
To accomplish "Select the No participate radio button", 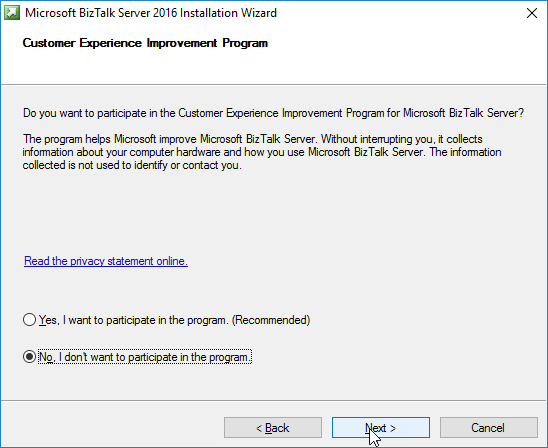I will [29, 357].
